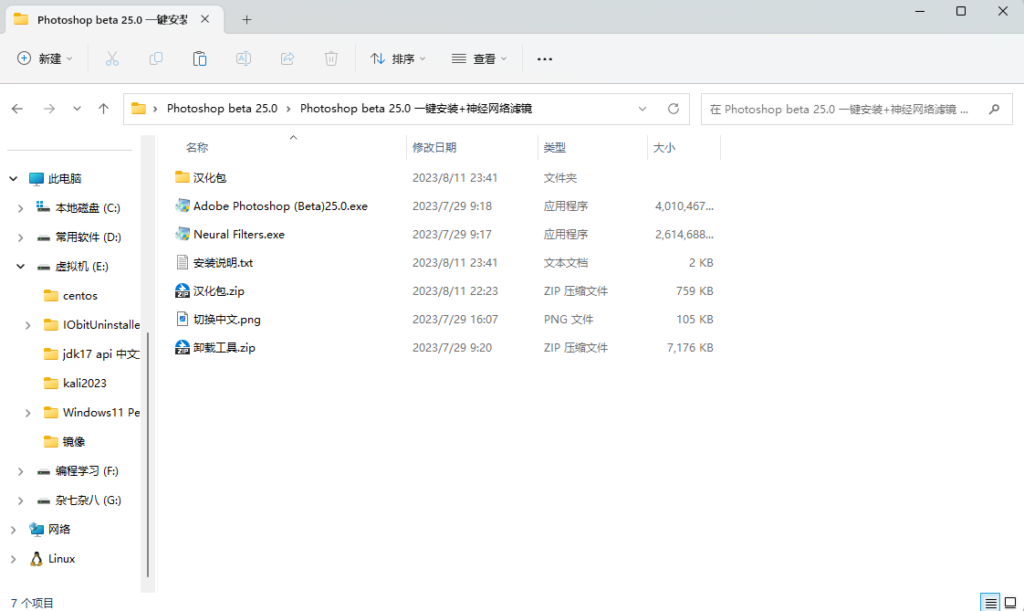Open recent locations dropdown chevron

(77, 109)
